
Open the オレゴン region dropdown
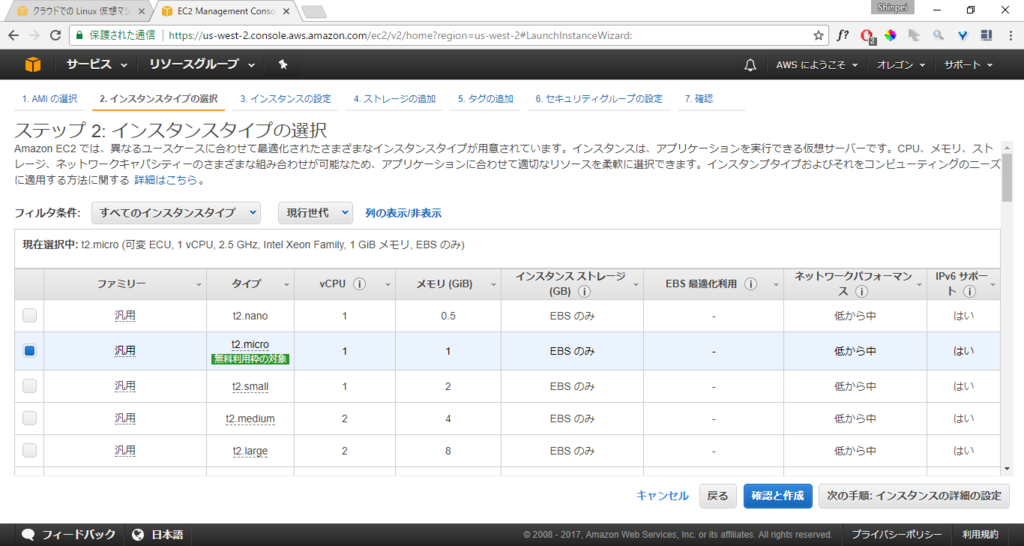tap(901, 65)
